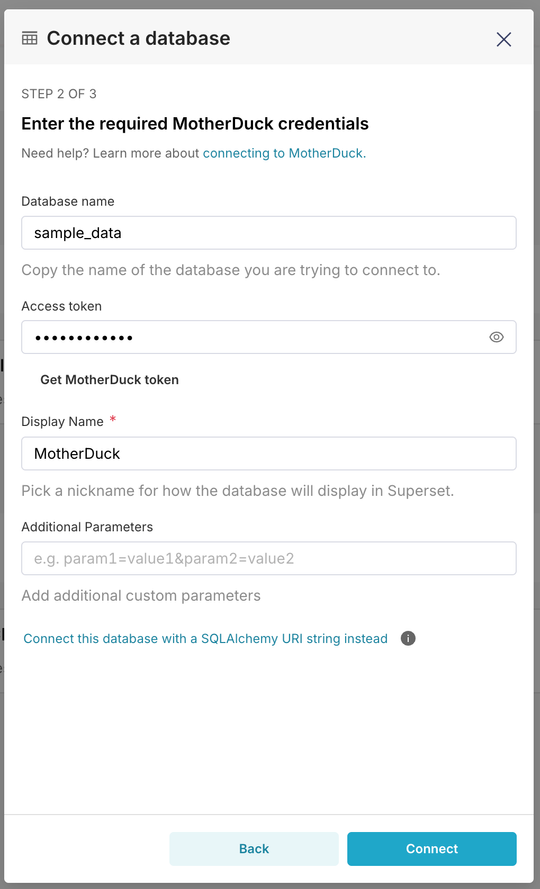The height and width of the screenshot is (889, 540).
Task: Click the Database name label
Action: coord(68,201)
